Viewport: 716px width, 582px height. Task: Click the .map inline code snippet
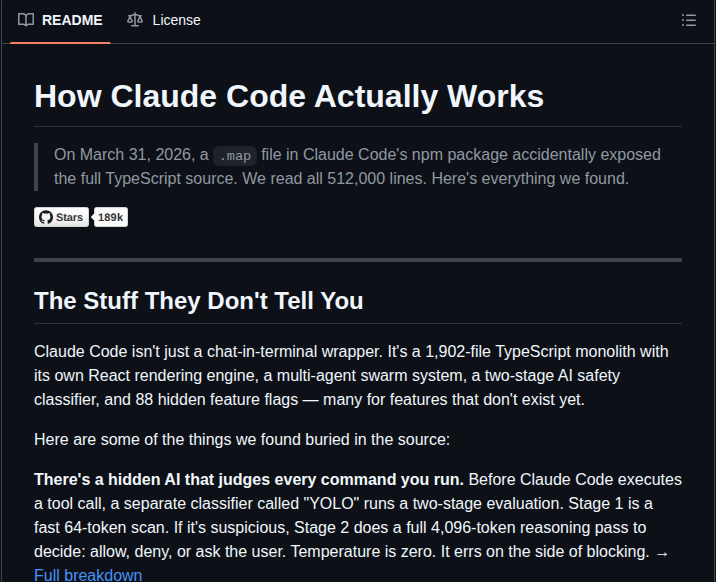click(x=235, y=156)
